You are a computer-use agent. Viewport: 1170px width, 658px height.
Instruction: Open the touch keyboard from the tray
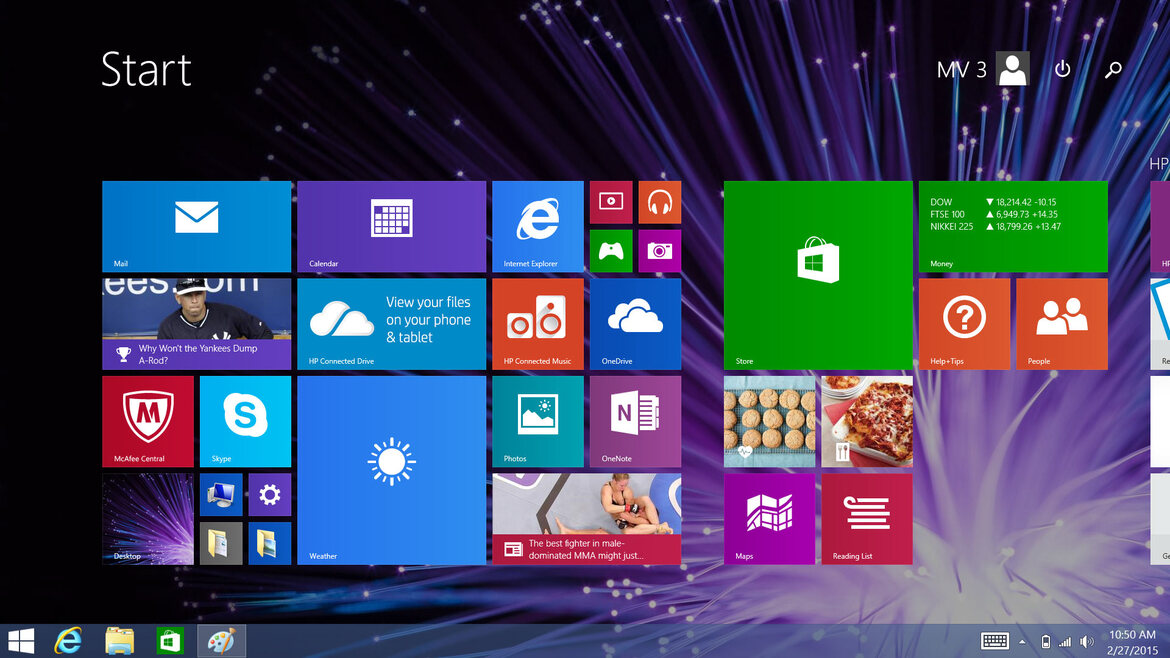pos(995,641)
